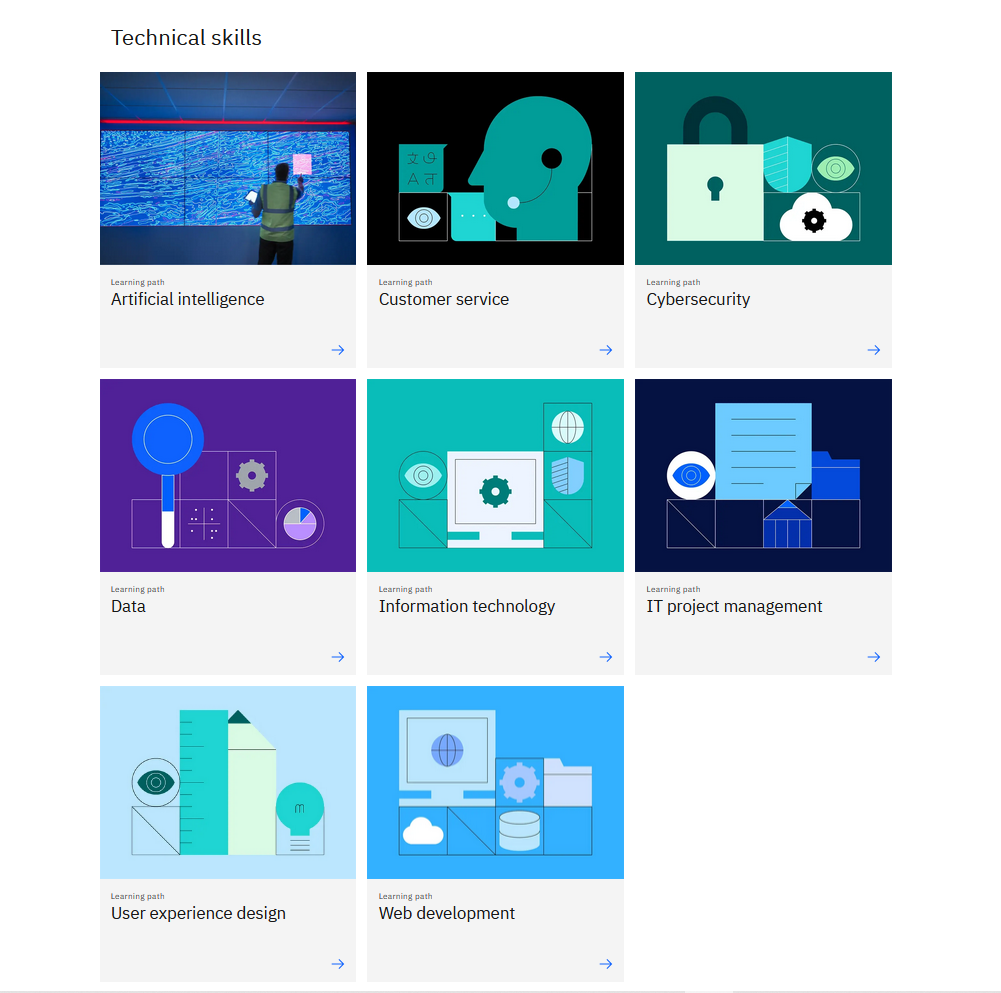Click the arrow icon on Web development card
1001x993 pixels.
pos(605,964)
